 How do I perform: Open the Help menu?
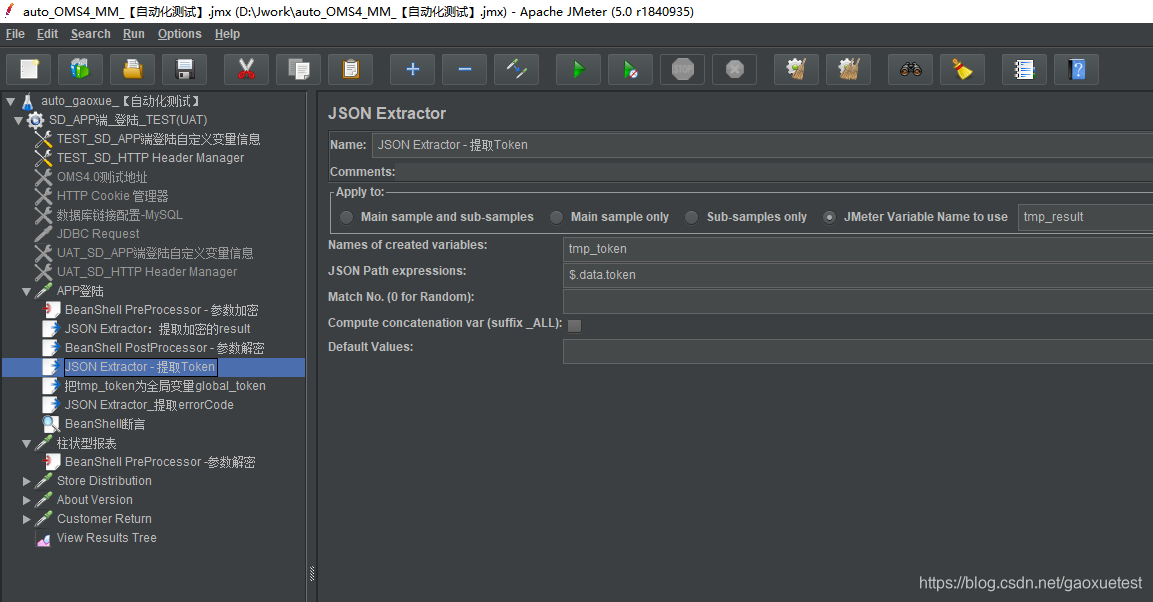coord(227,34)
